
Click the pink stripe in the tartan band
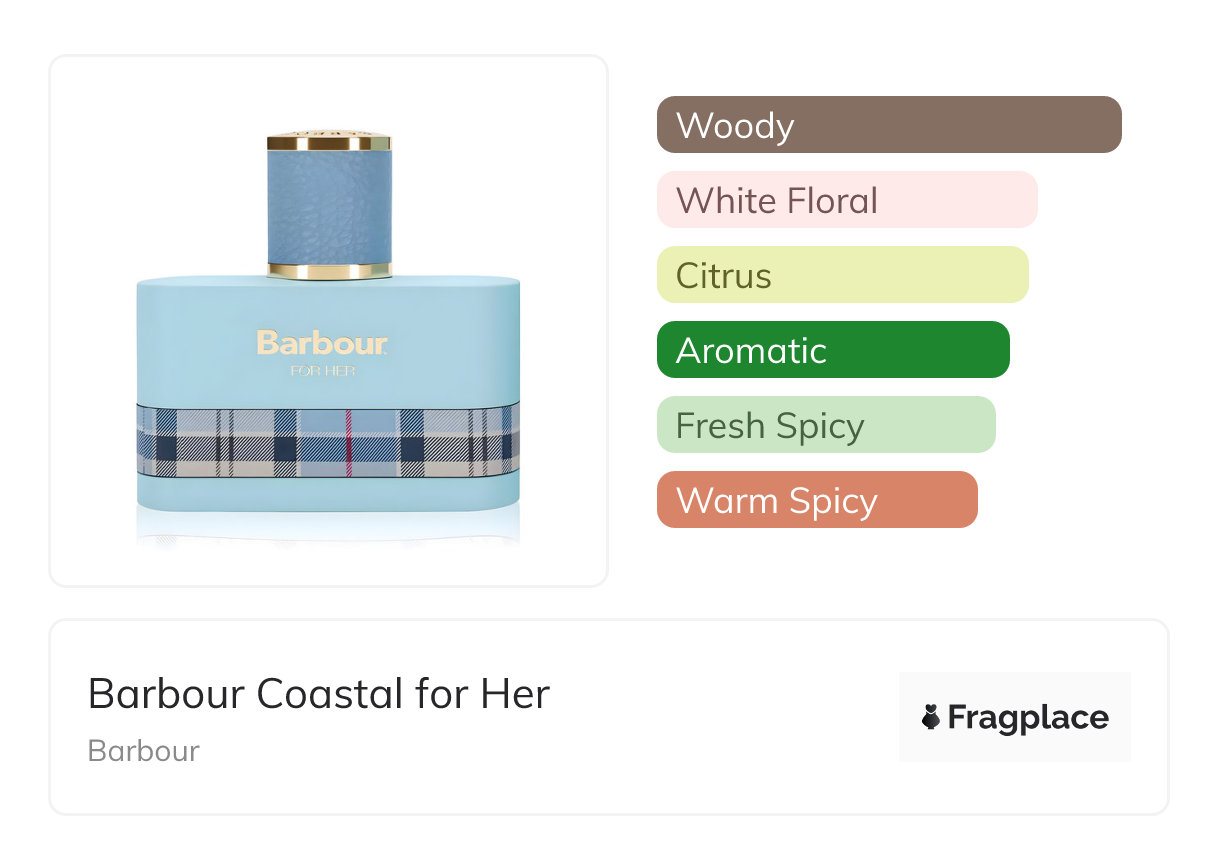pos(347,441)
